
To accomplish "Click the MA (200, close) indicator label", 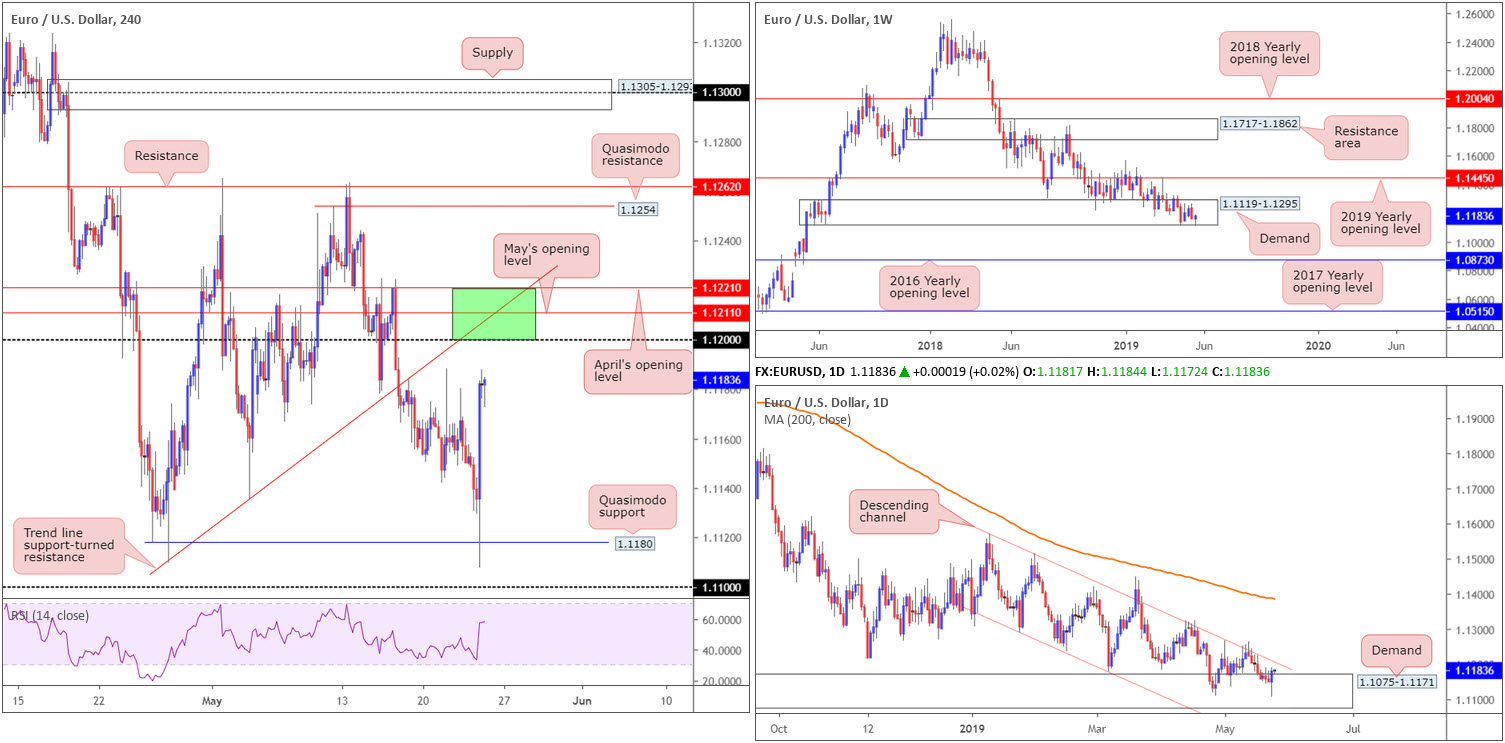I will (x=808, y=419).
